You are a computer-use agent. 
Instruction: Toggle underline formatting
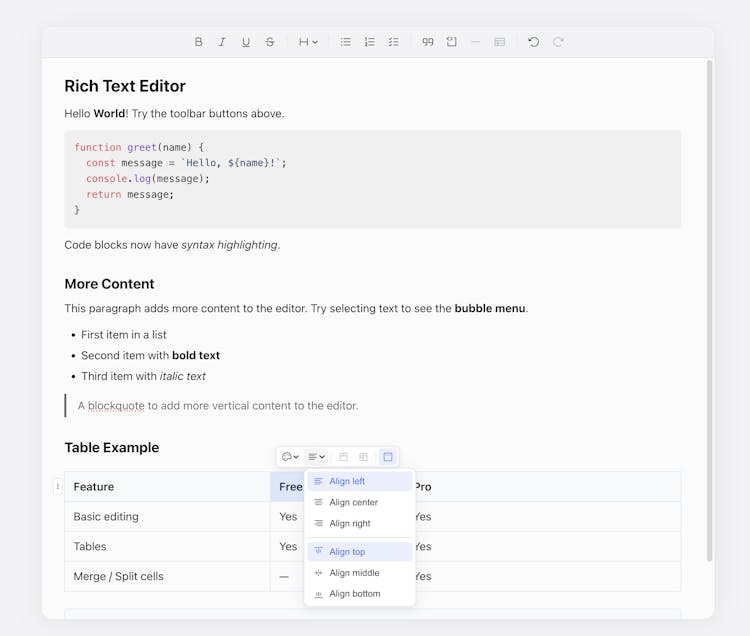(x=246, y=42)
